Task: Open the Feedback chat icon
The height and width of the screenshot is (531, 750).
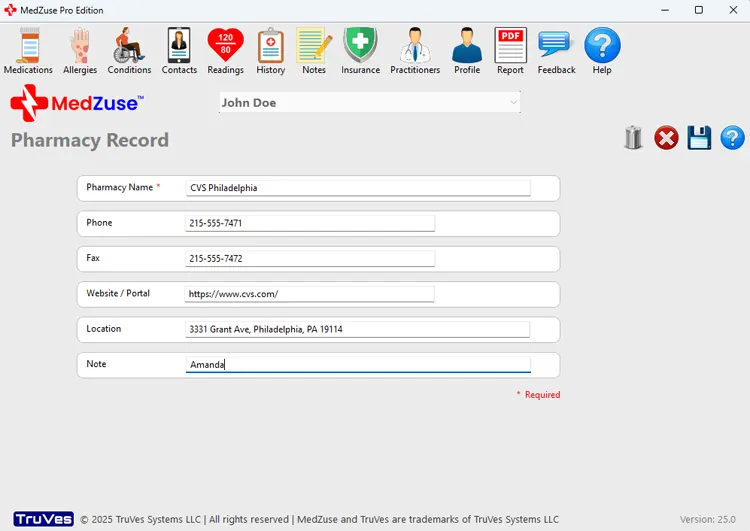Action: (556, 50)
